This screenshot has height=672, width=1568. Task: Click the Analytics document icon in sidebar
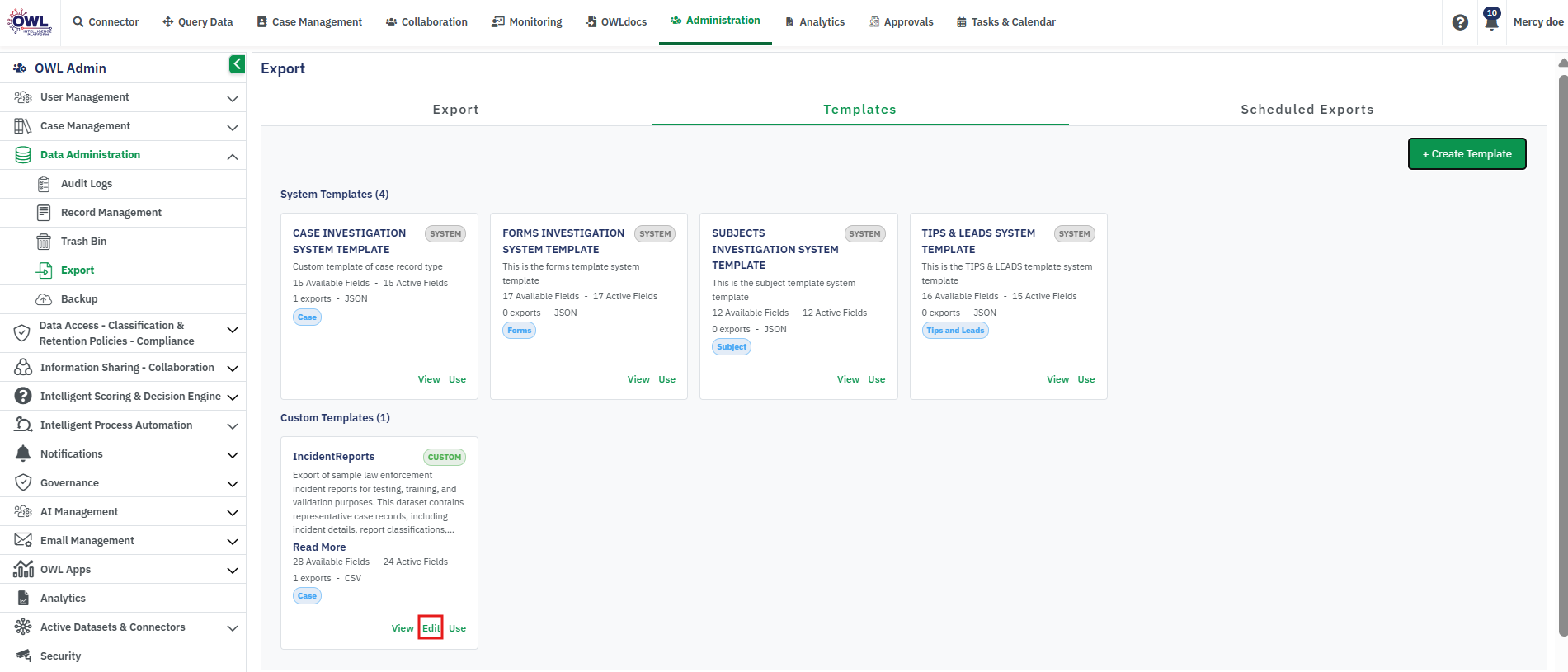coord(23,599)
